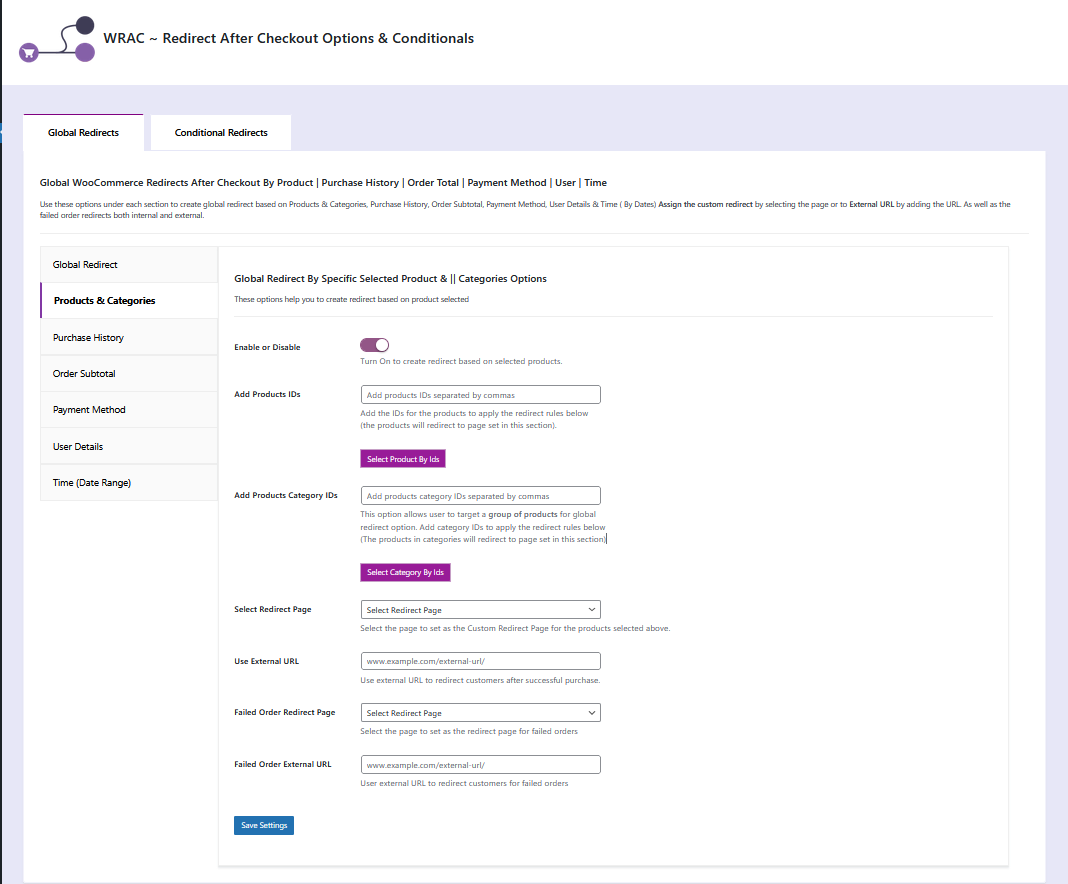
Task: Click the WRAC page title heading
Action: click(288, 39)
